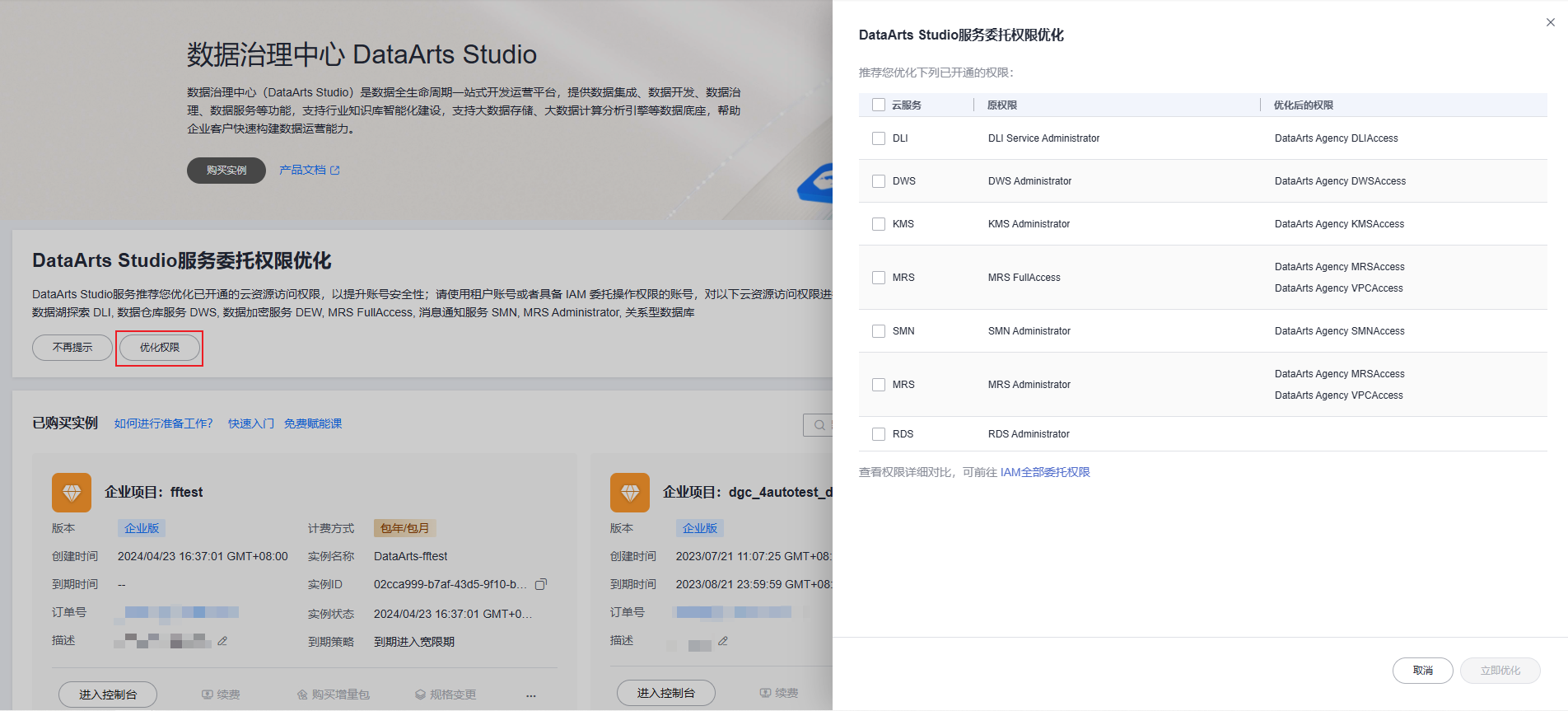Check the MRS FullAccess row checkbox
The height and width of the screenshot is (711, 1568).
[x=879, y=278]
